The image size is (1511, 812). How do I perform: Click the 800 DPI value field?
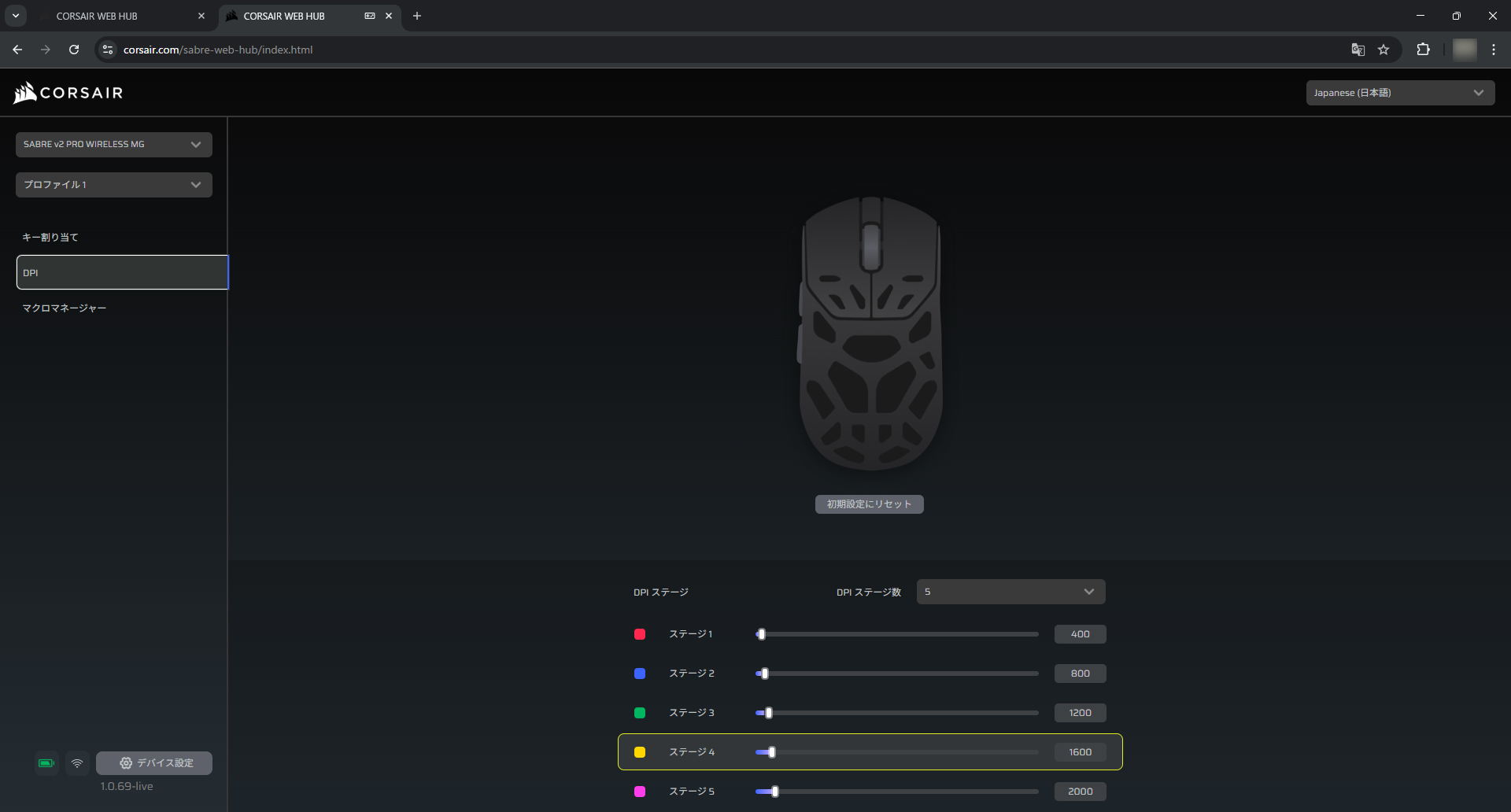point(1081,674)
